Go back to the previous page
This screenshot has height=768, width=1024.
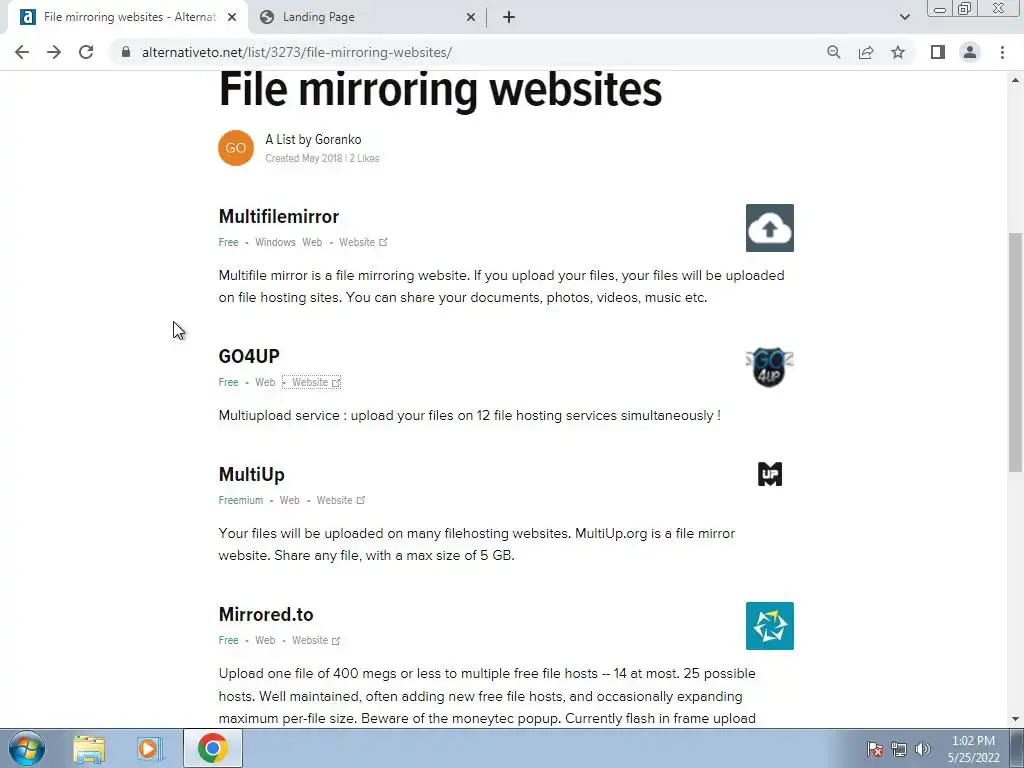coord(22,52)
